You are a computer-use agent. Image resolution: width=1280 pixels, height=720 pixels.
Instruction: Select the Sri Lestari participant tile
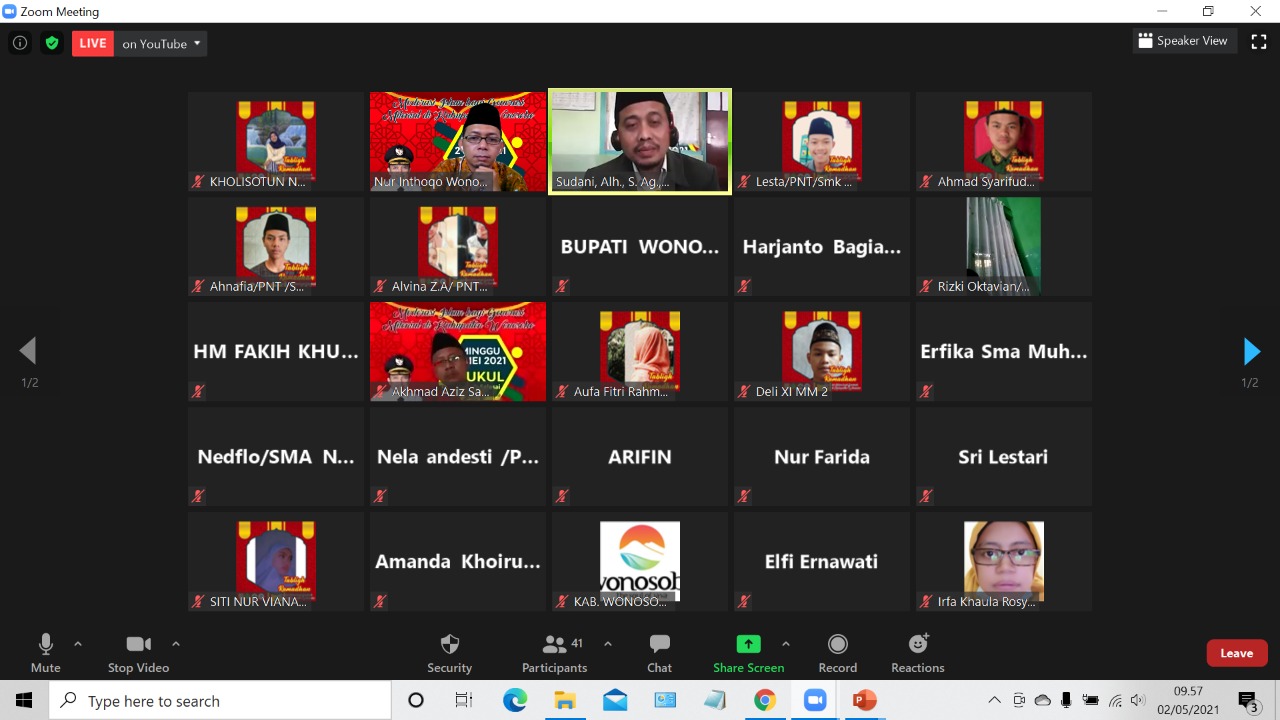(1004, 456)
